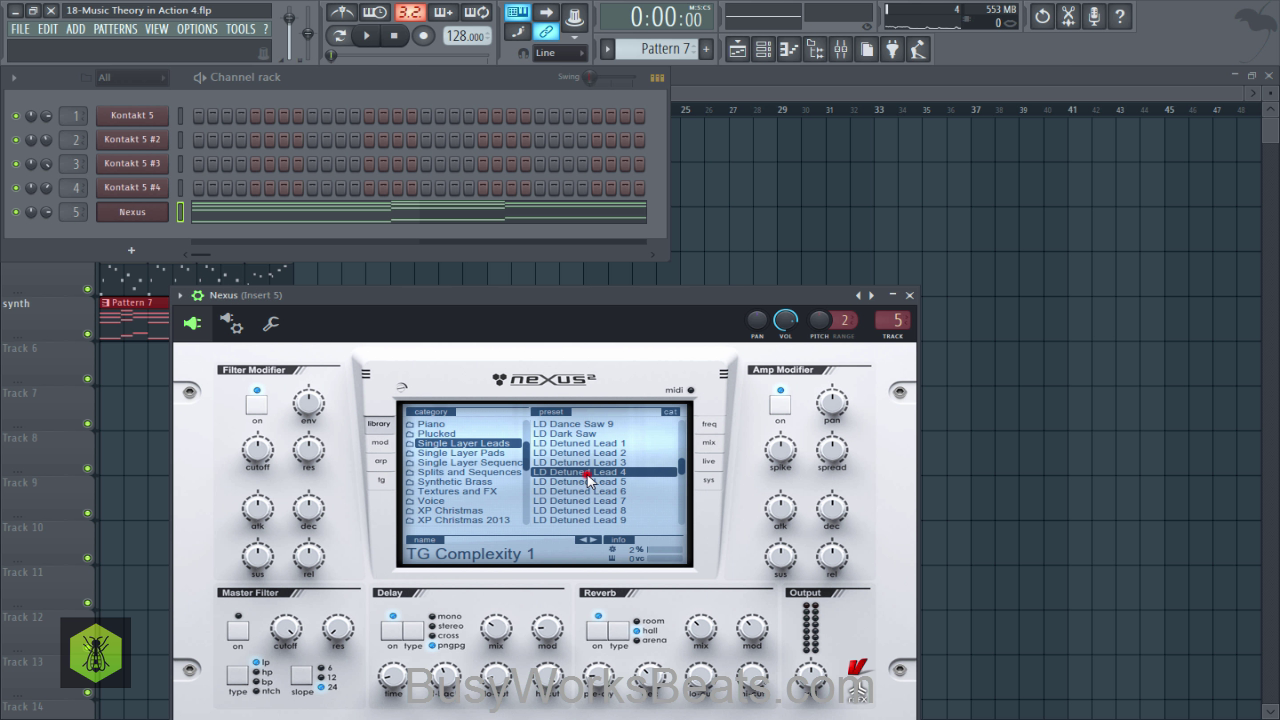Click the microphone one-click recording icon

click(x=1094, y=16)
